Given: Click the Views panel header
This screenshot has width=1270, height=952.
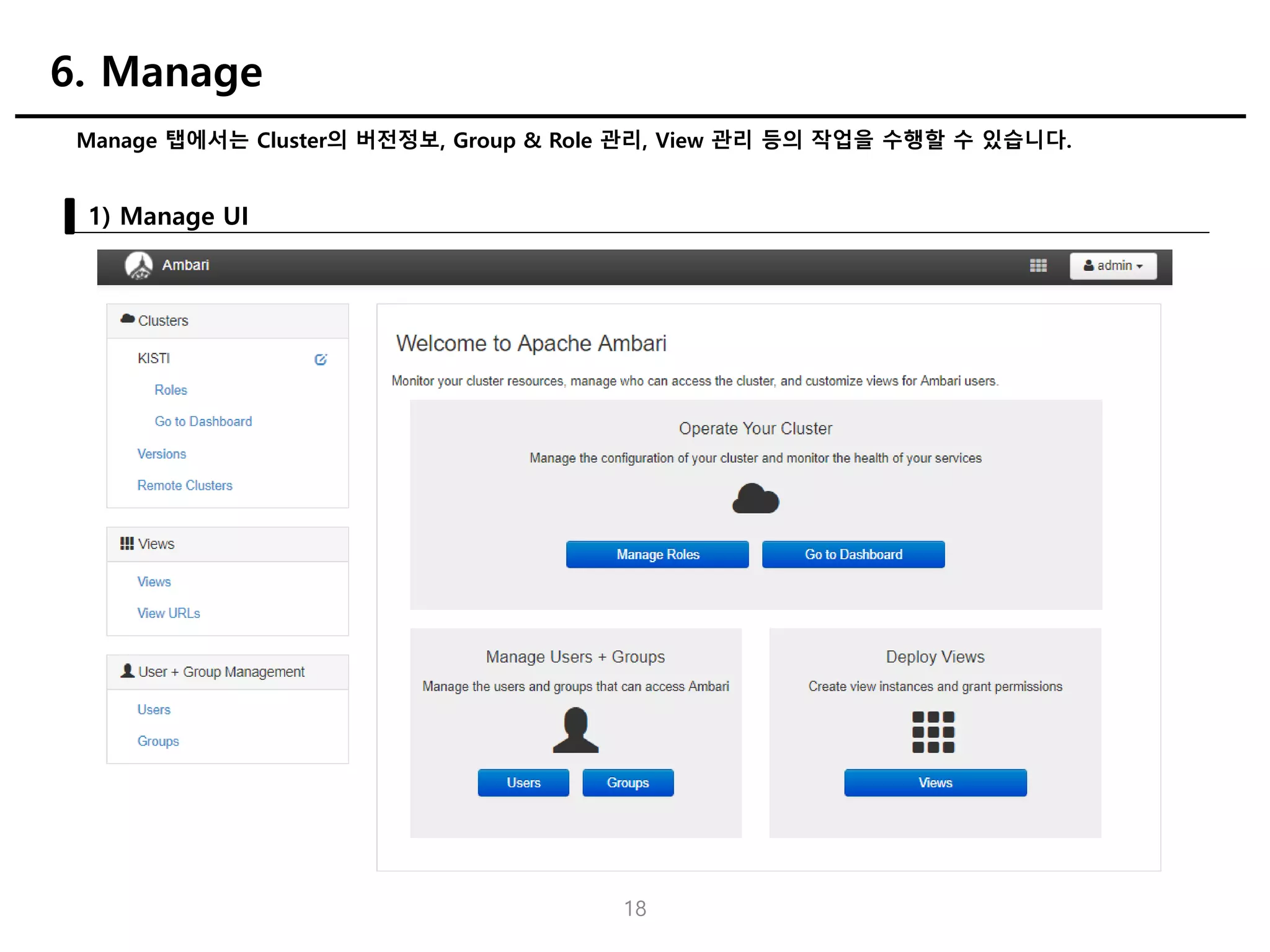Looking at the screenshot, I should tap(228, 544).
